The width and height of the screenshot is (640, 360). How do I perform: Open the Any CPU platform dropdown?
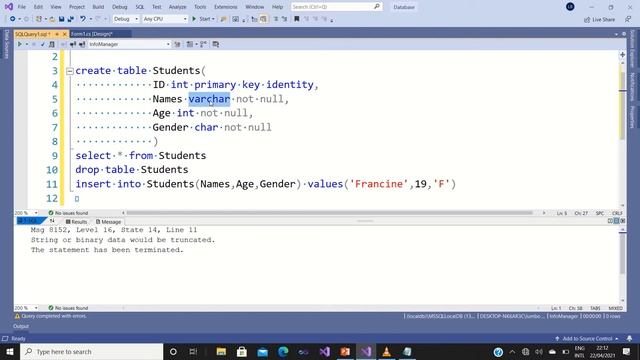165,19
